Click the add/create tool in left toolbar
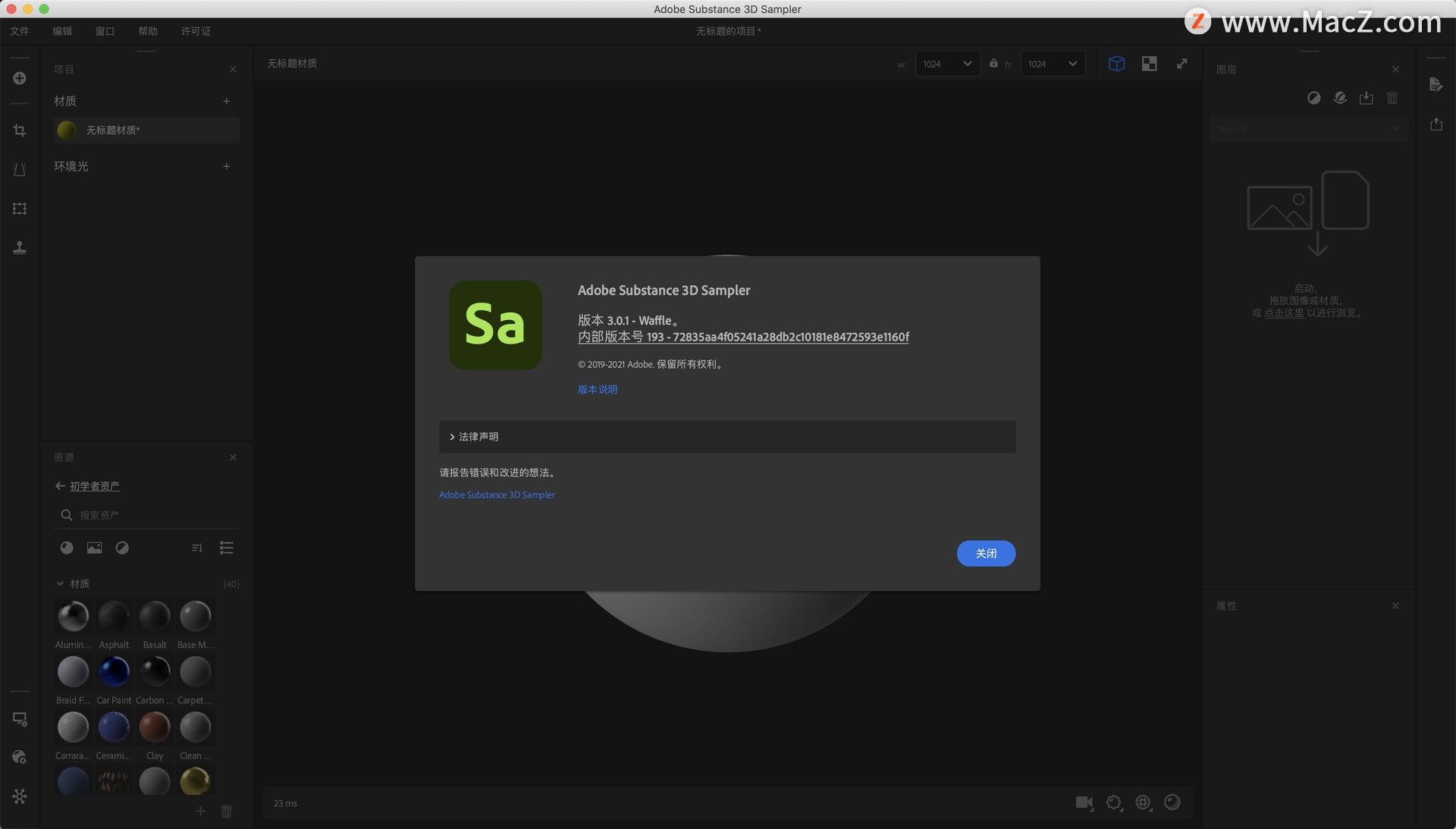 (x=20, y=78)
